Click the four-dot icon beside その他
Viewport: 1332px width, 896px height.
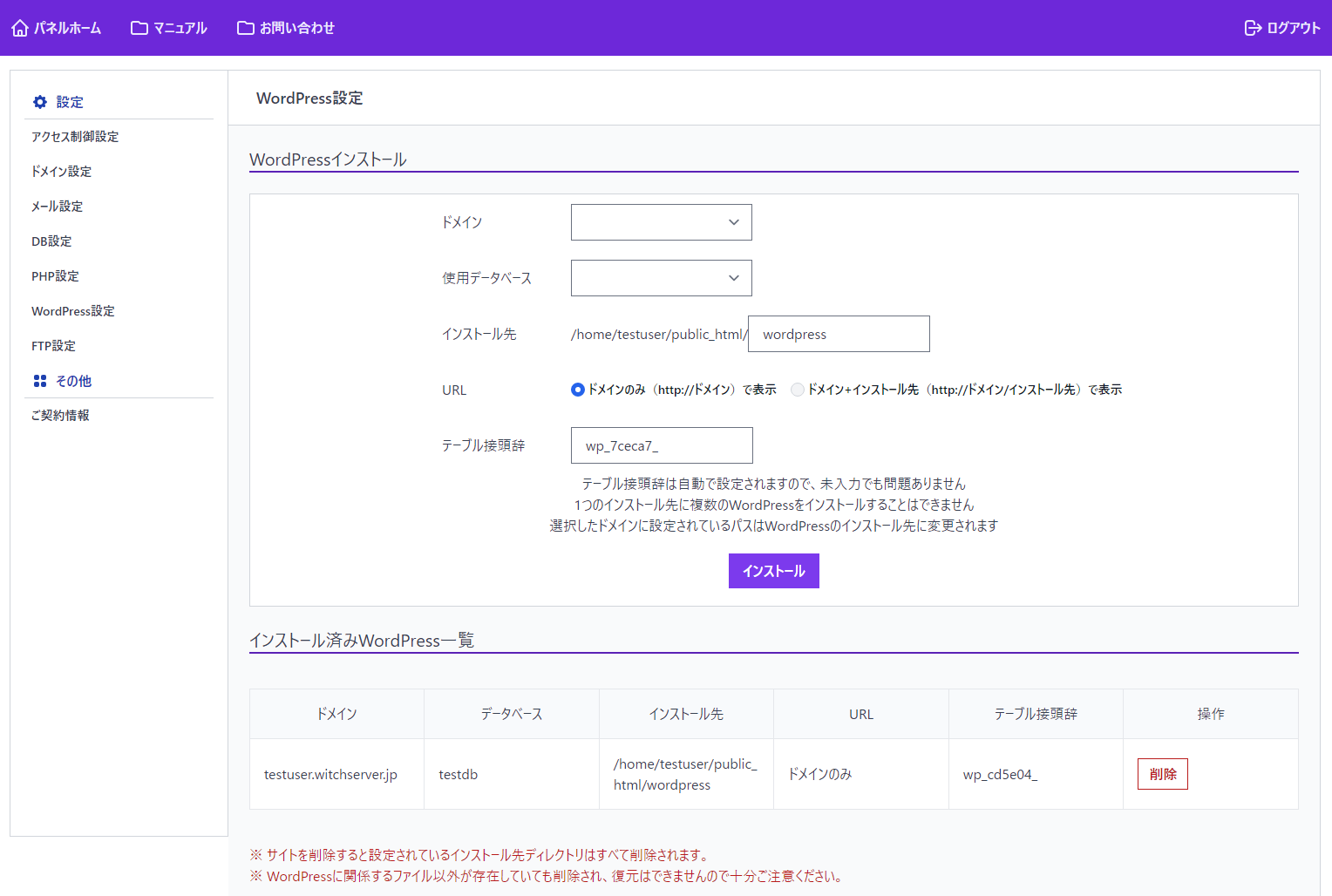point(40,381)
